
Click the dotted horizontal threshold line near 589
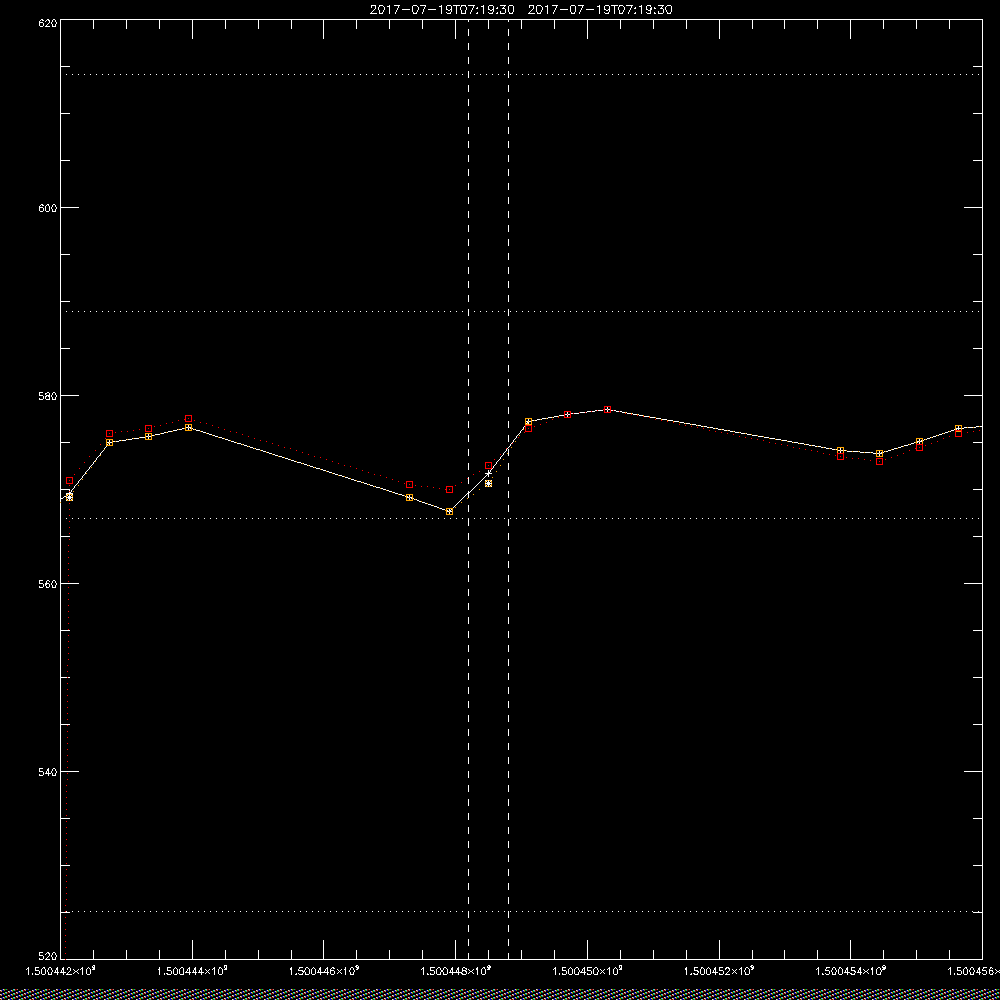click(x=521, y=311)
